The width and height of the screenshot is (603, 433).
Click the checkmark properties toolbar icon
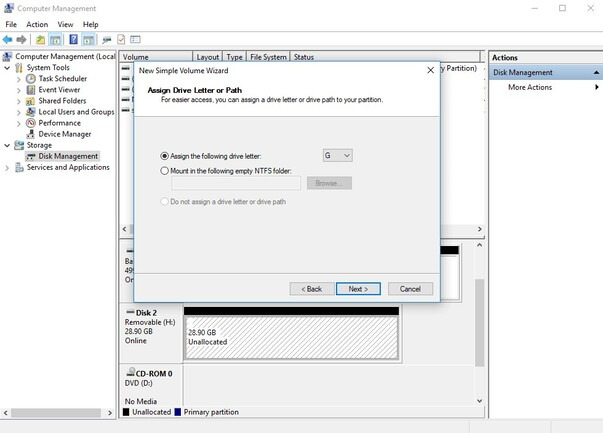pos(121,39)
